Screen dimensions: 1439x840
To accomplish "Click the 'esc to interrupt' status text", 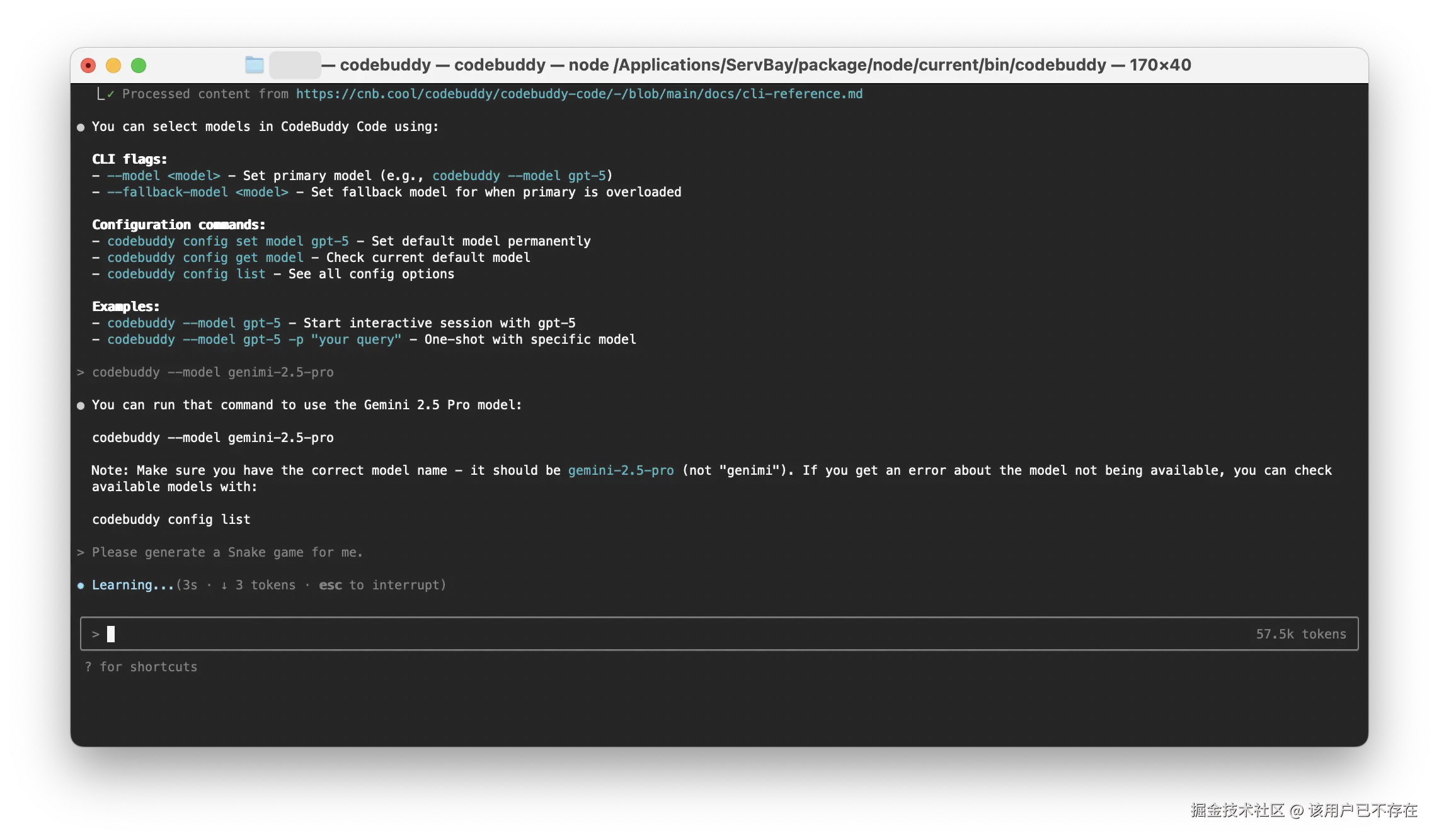I will click(382, 585).
